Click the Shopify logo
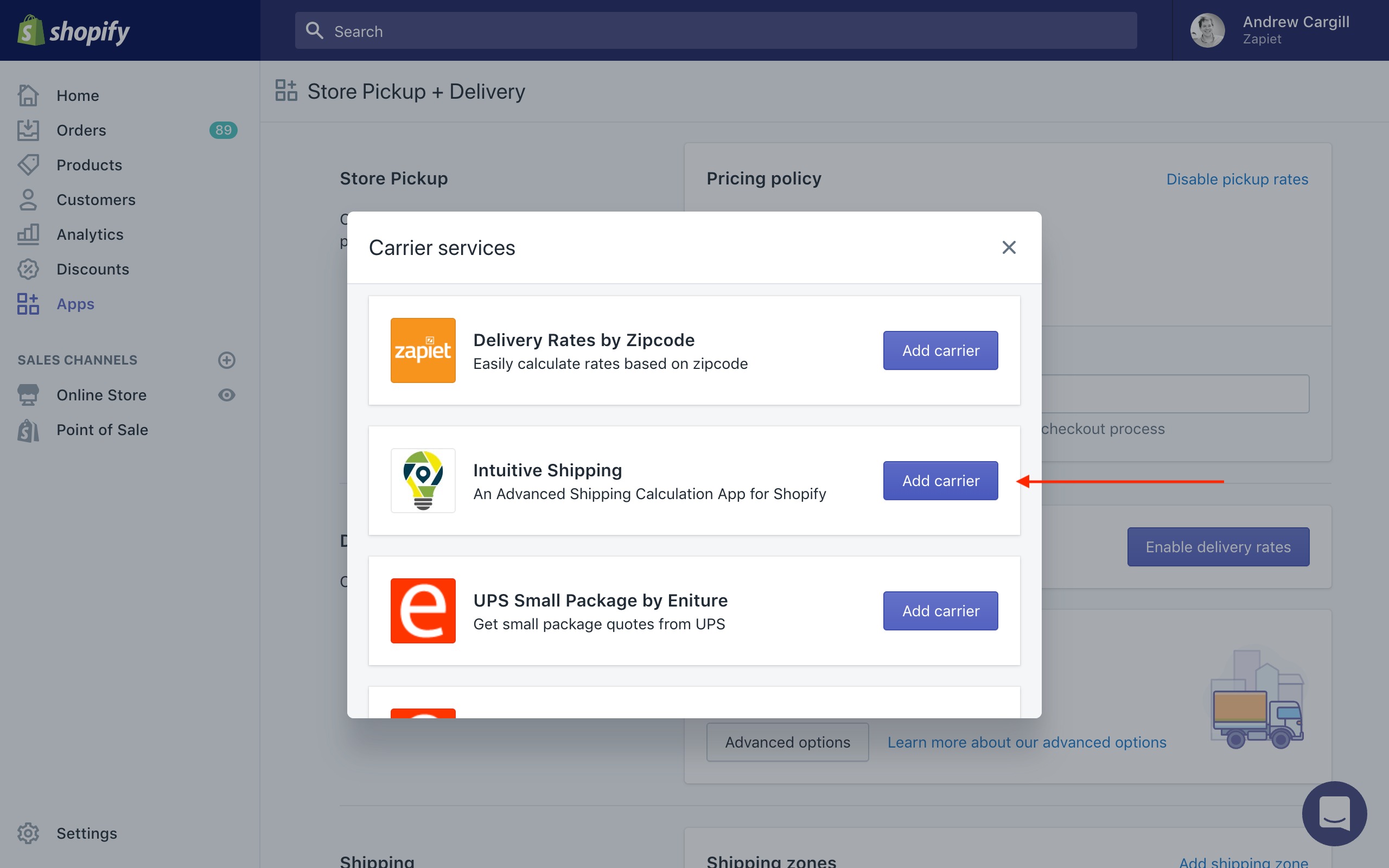 tap(73, 31)
